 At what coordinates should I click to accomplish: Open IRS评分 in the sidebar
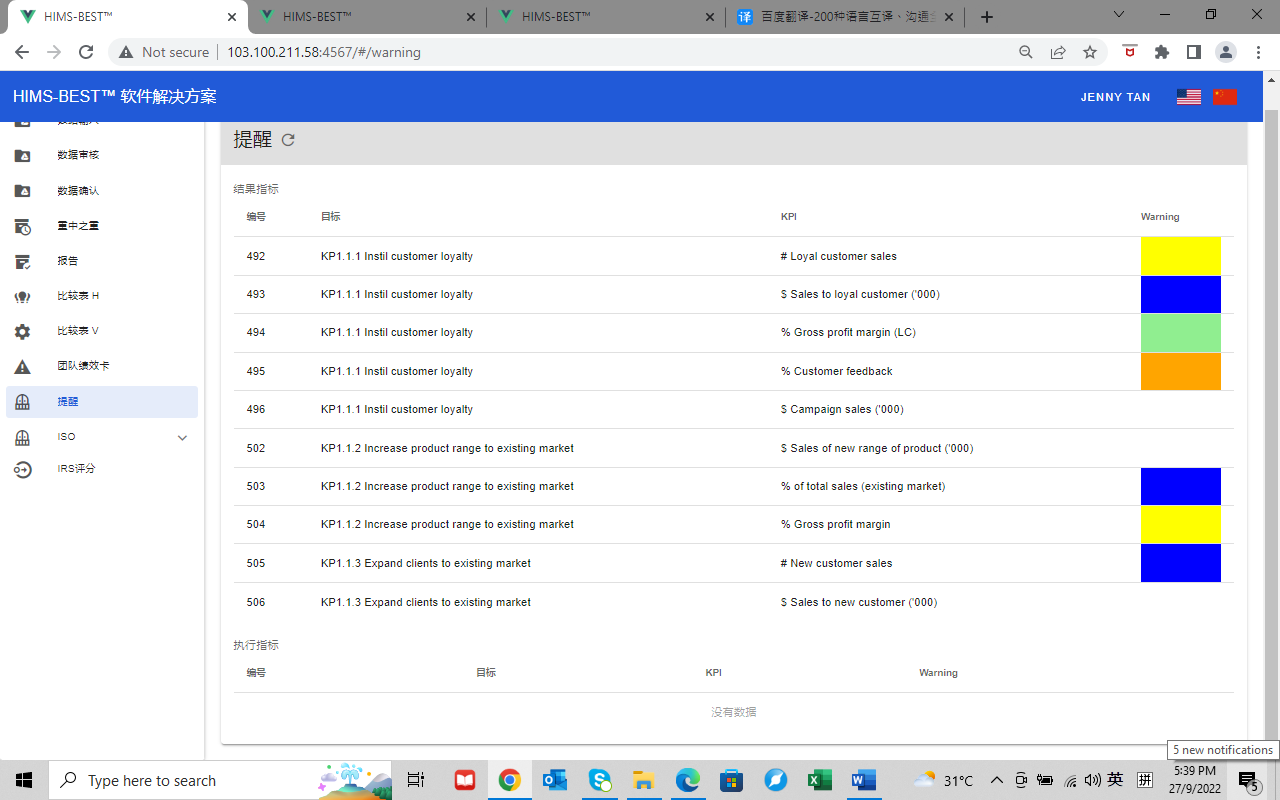pyautogui.click(x=76, y=469)
